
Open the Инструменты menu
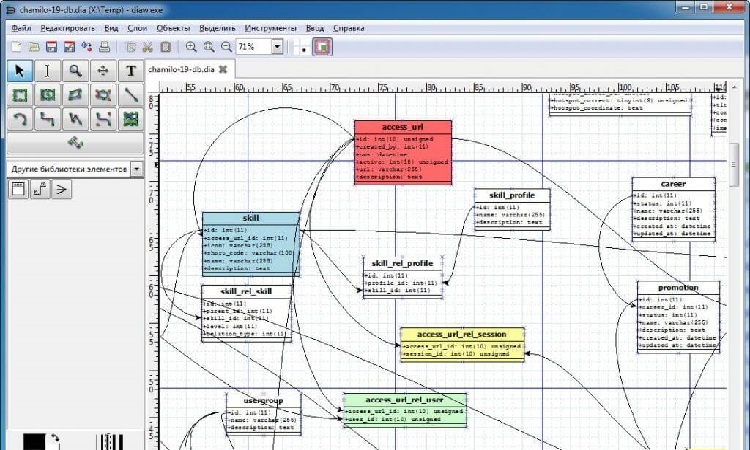(271, 28)
